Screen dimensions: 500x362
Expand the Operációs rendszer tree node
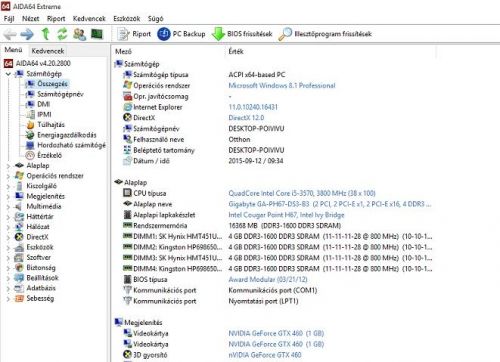(8, 176)
